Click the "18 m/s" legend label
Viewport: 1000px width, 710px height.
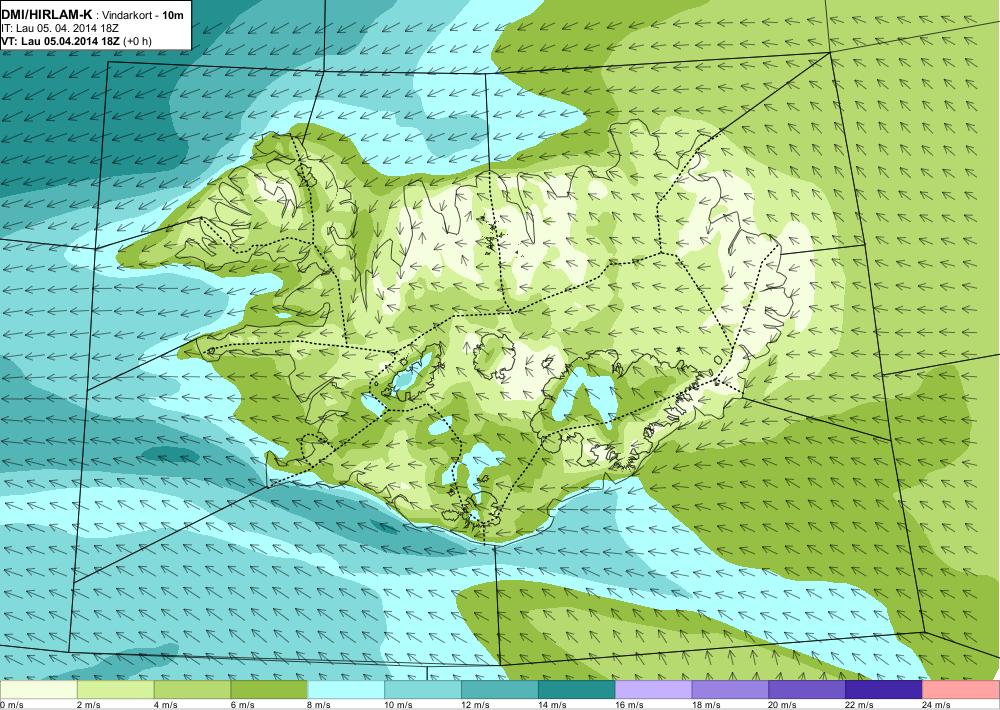click(706, 705)
